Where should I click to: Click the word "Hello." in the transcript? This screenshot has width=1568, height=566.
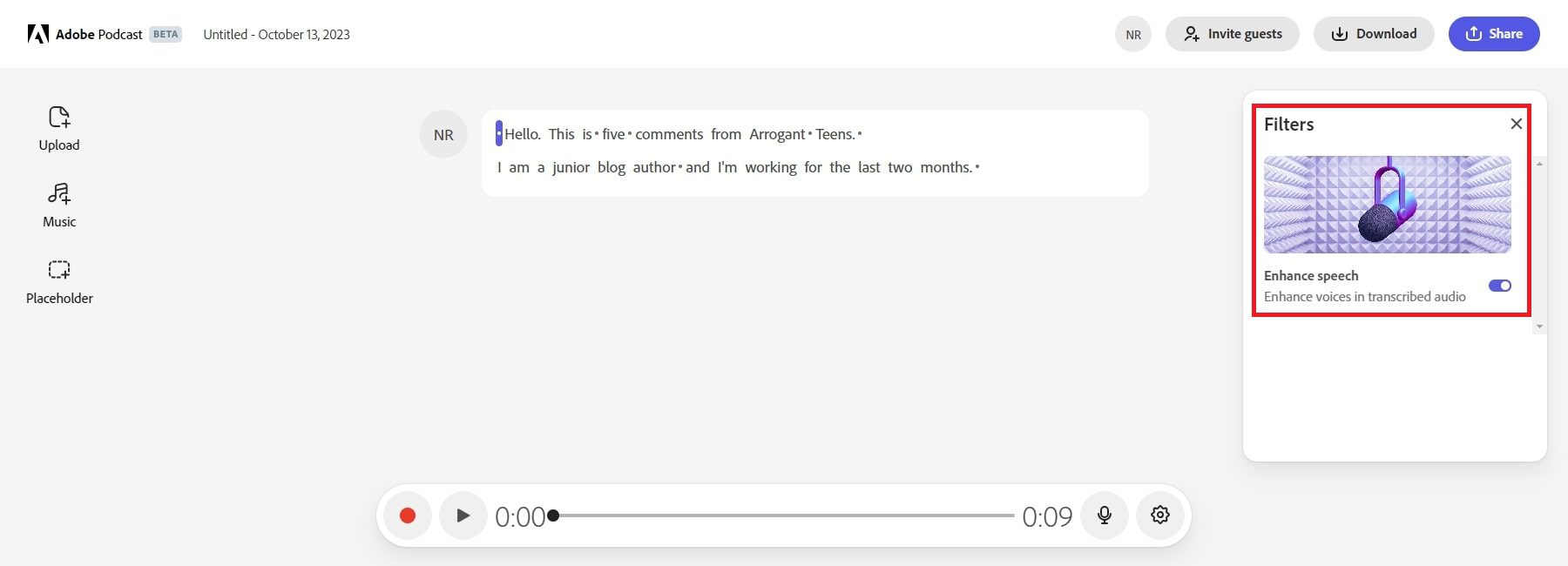pyautogui.click(x=523, y=134)
